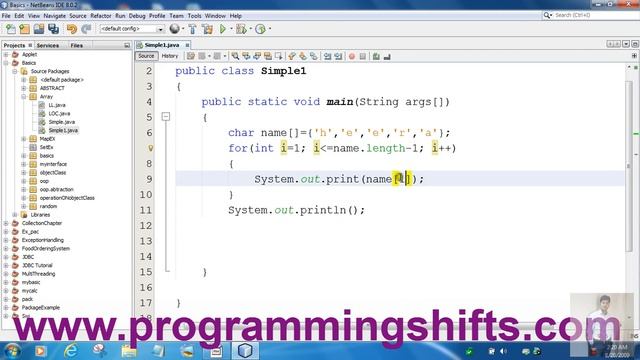
Task: Click Shift Line Left editor icon
Action: coord(327,56)
